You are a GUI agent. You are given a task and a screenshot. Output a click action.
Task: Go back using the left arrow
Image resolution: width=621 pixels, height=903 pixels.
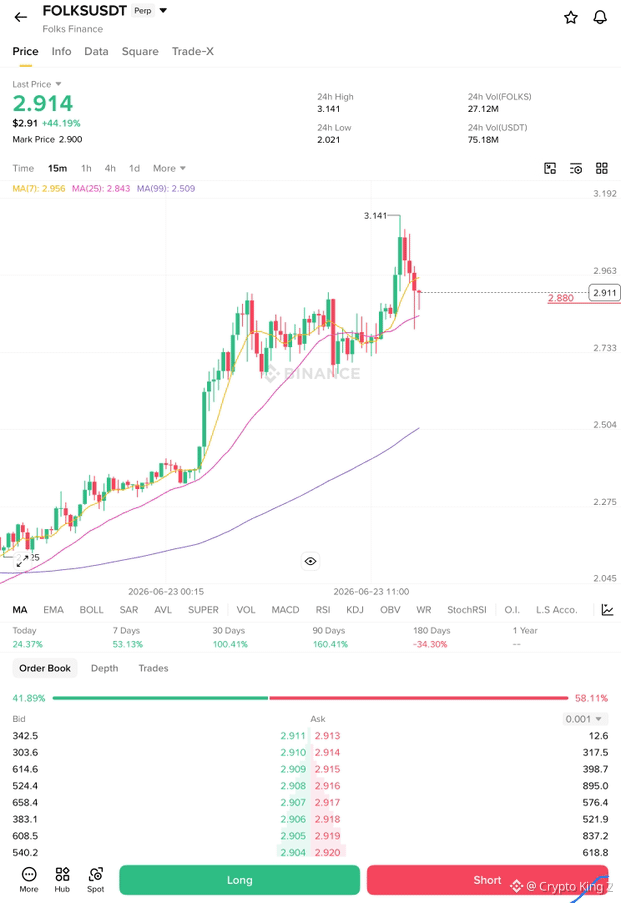(x=21, y=17)
